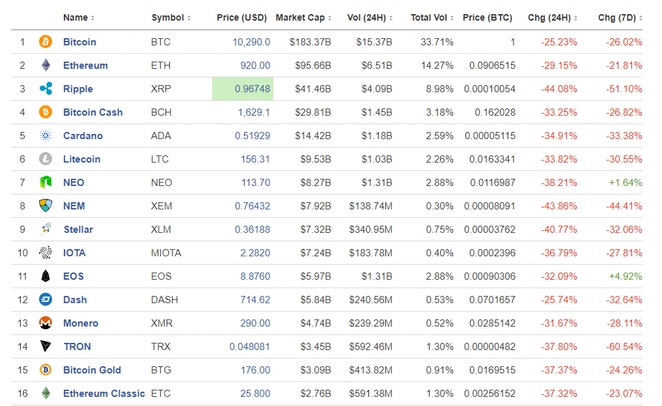Image resolution: width=662 pixels, height=406 pixels.
Task: Click the Price (BTC) column header
Action: pos(488,18)
